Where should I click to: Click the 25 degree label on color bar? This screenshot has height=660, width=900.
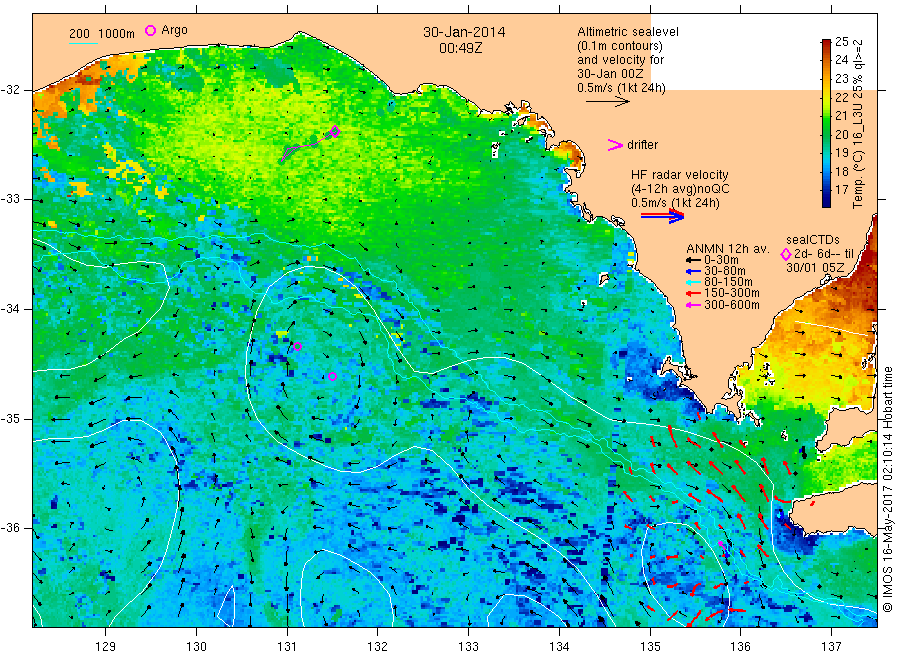tap(841, 41)
